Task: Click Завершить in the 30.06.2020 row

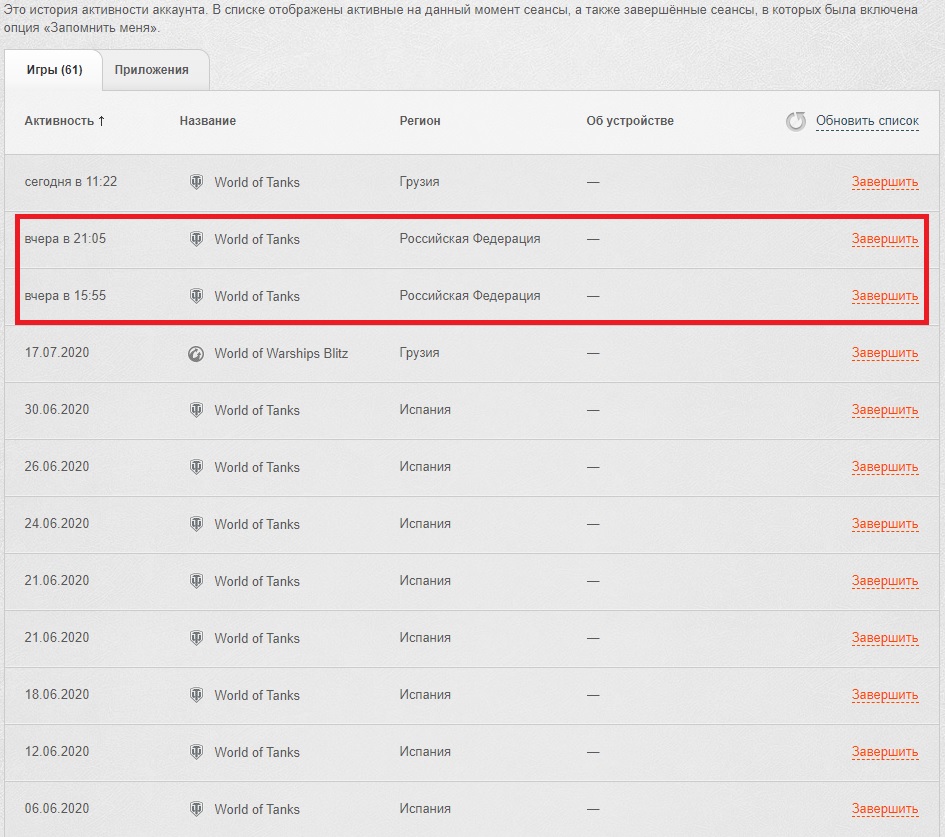Action: point(885,410)
